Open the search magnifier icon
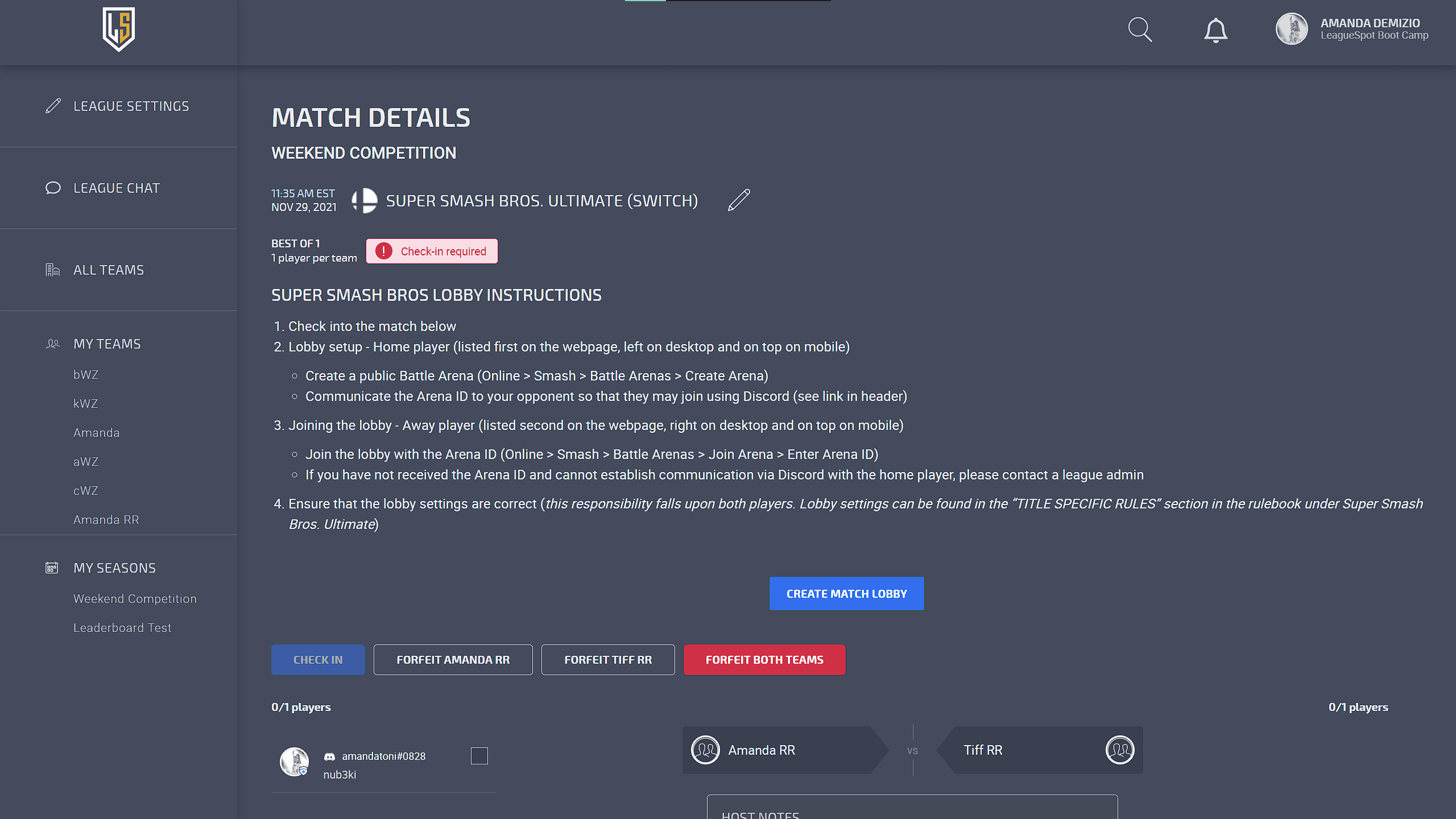This screenshot has height=819, width=1456. click(1140, 30)
